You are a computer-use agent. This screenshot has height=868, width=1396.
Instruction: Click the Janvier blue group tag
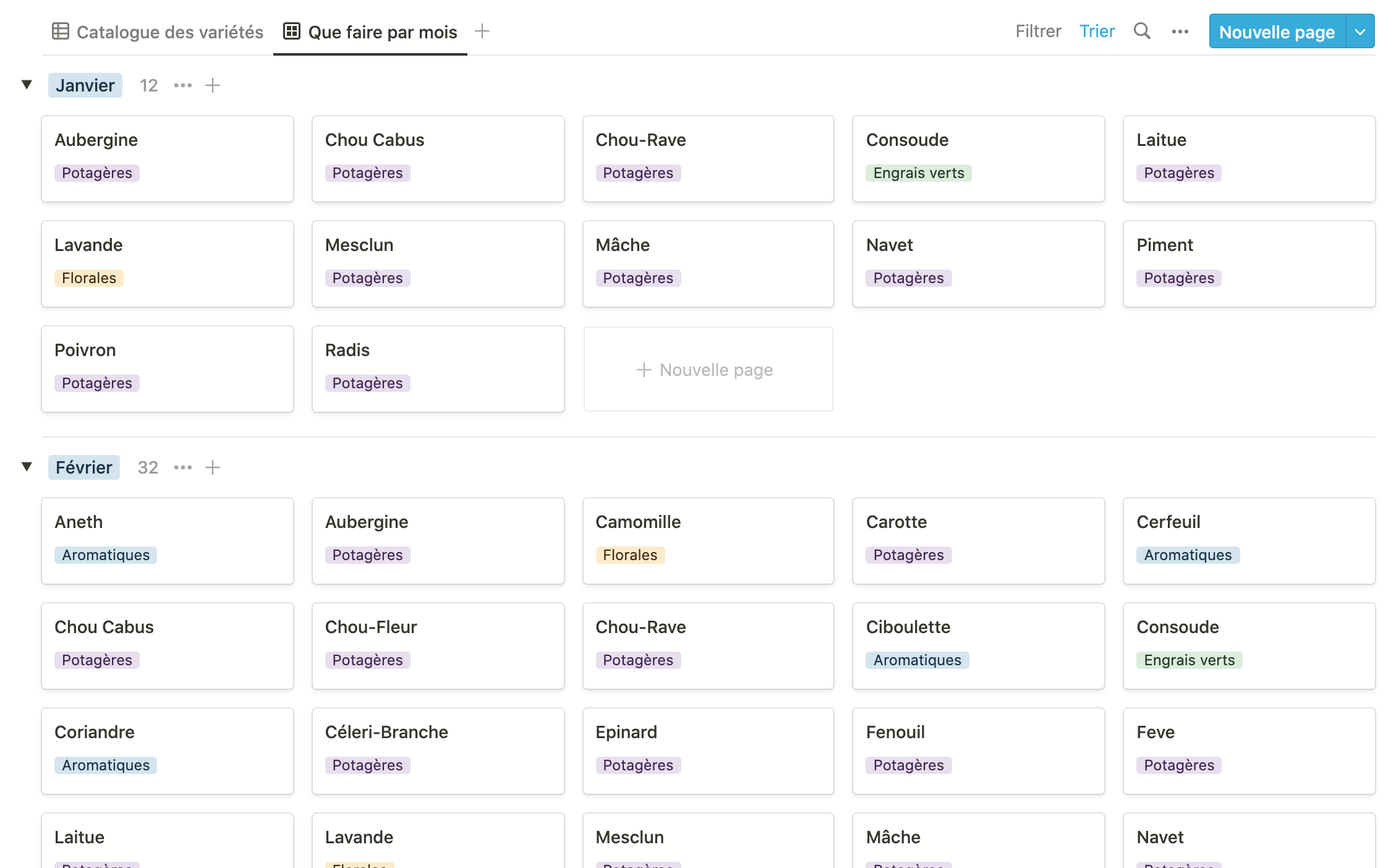pos(85,85)
